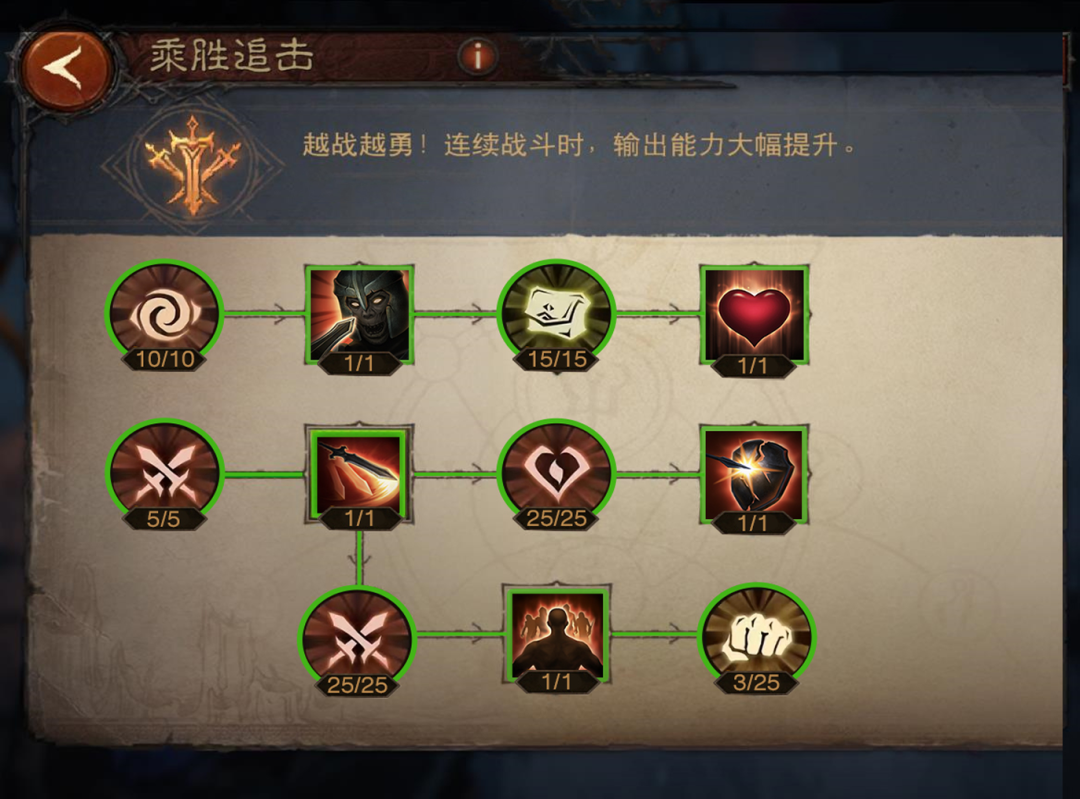Click the 15/15 level counter label
1080x799 pixels.
(x=557, y=359)
